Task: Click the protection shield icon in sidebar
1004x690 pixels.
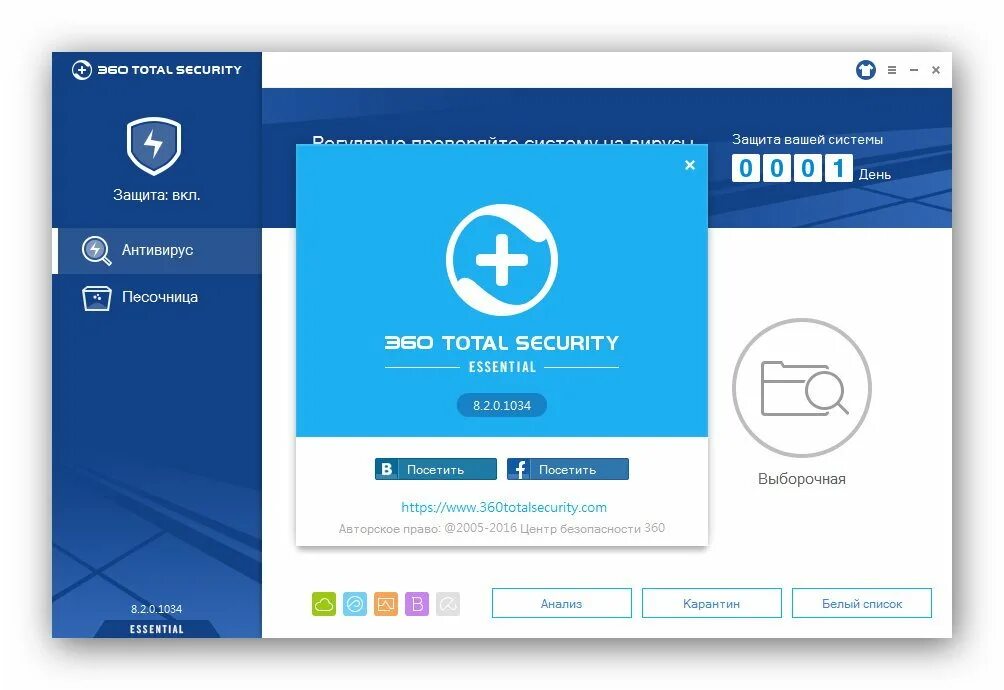Action: point(154,146)
